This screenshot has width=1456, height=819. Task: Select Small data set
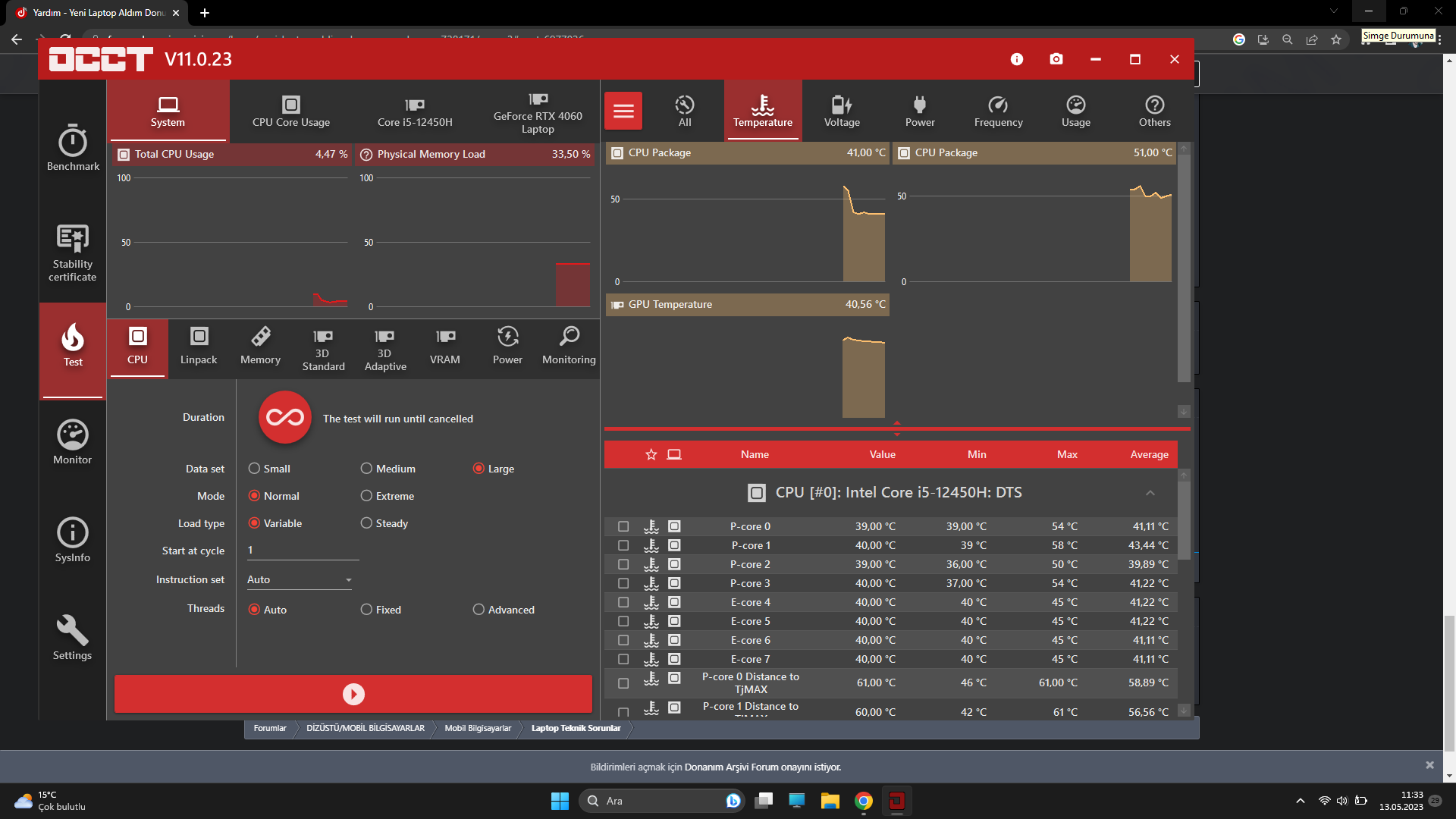pos(269,469)
